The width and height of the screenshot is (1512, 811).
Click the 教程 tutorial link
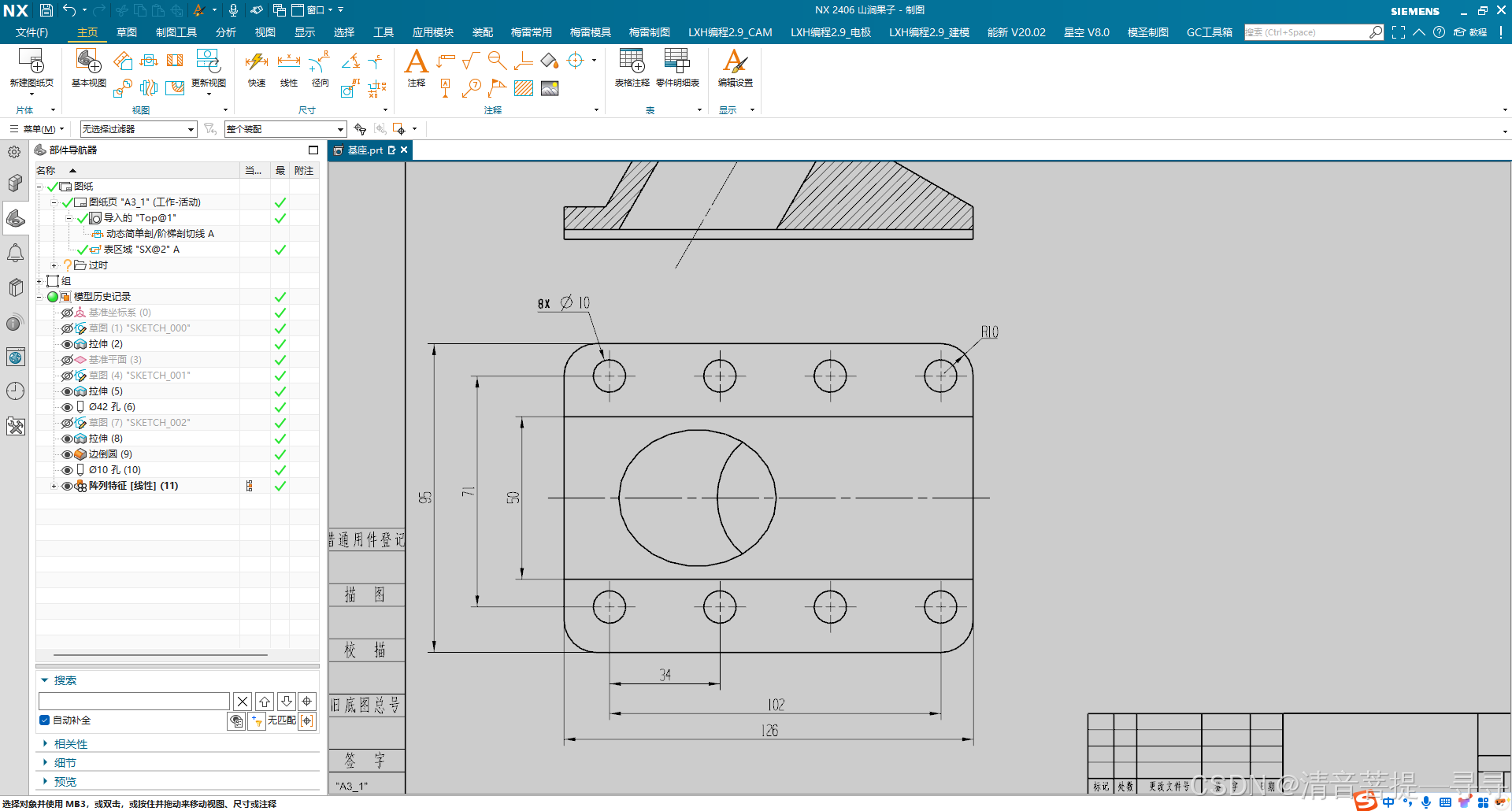[x=1470, y=32]
